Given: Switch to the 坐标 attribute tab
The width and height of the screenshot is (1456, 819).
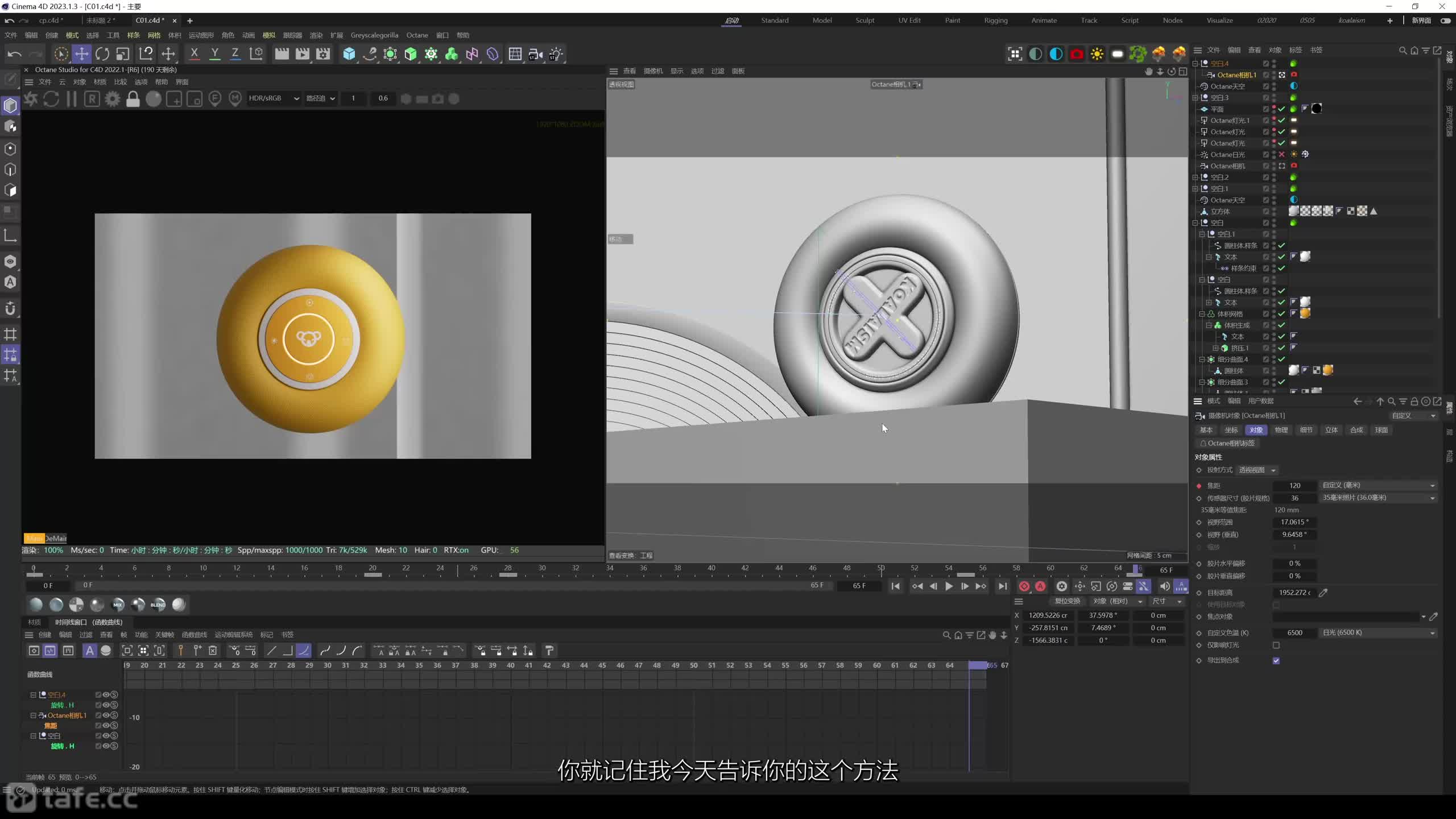Looking at the screenshot, I should coord(1231,430).
